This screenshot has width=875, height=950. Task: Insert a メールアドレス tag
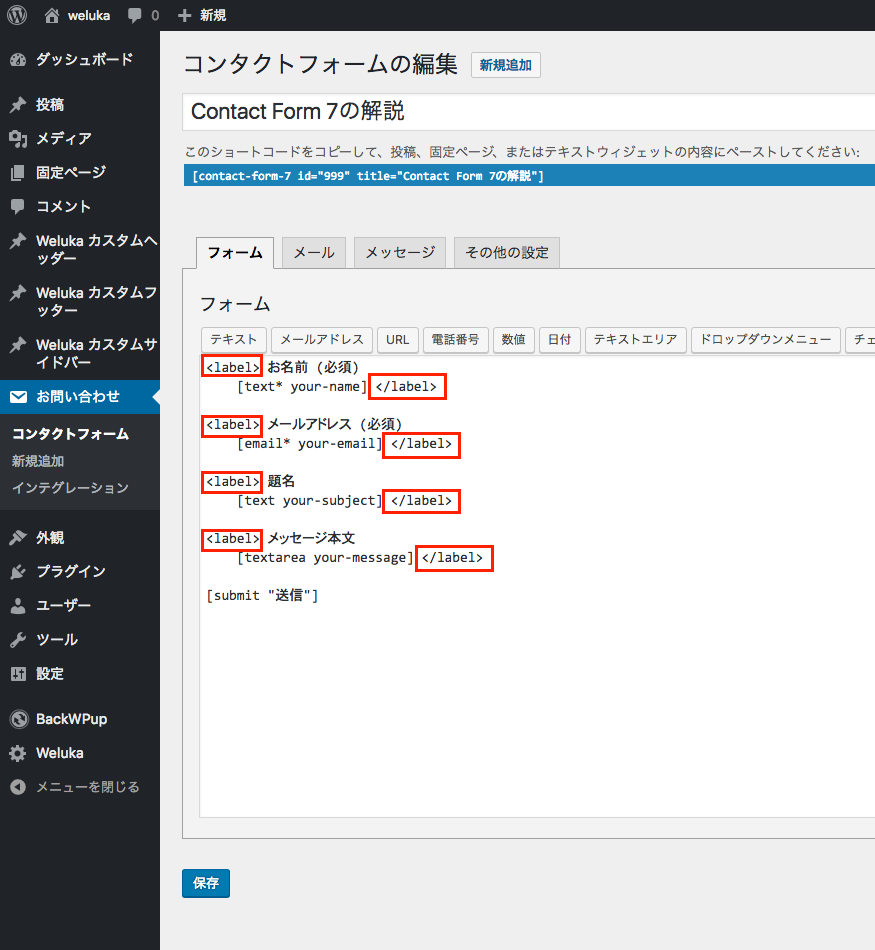[x=322, y=339]
